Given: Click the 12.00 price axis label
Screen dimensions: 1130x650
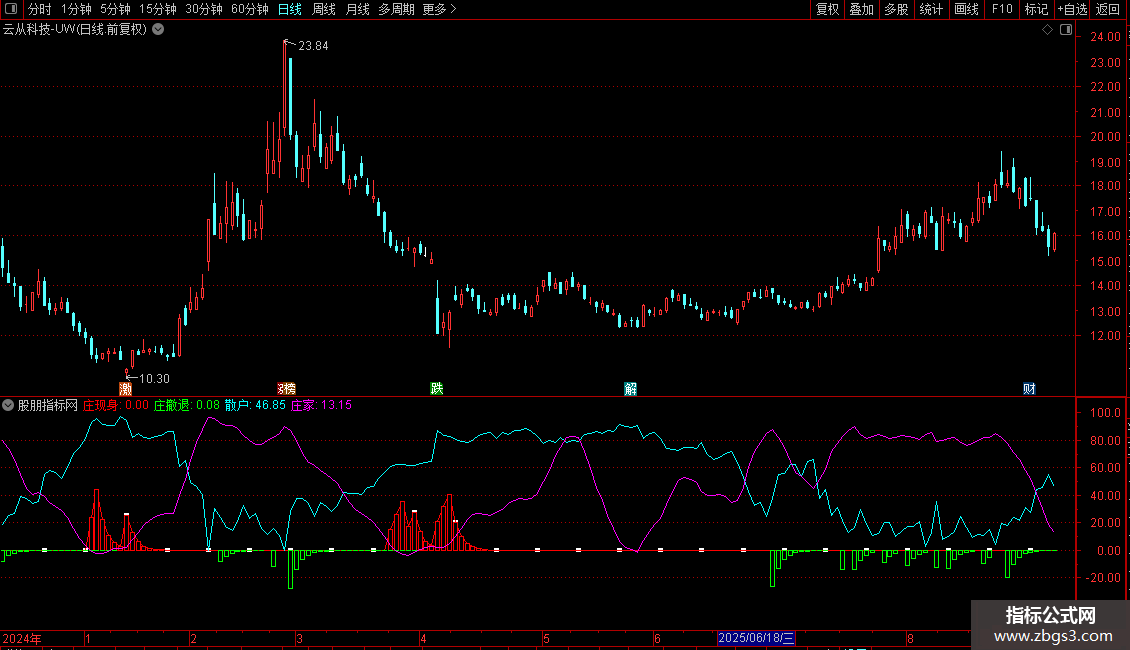Looking at the screenshot, I should point(1105,336).
